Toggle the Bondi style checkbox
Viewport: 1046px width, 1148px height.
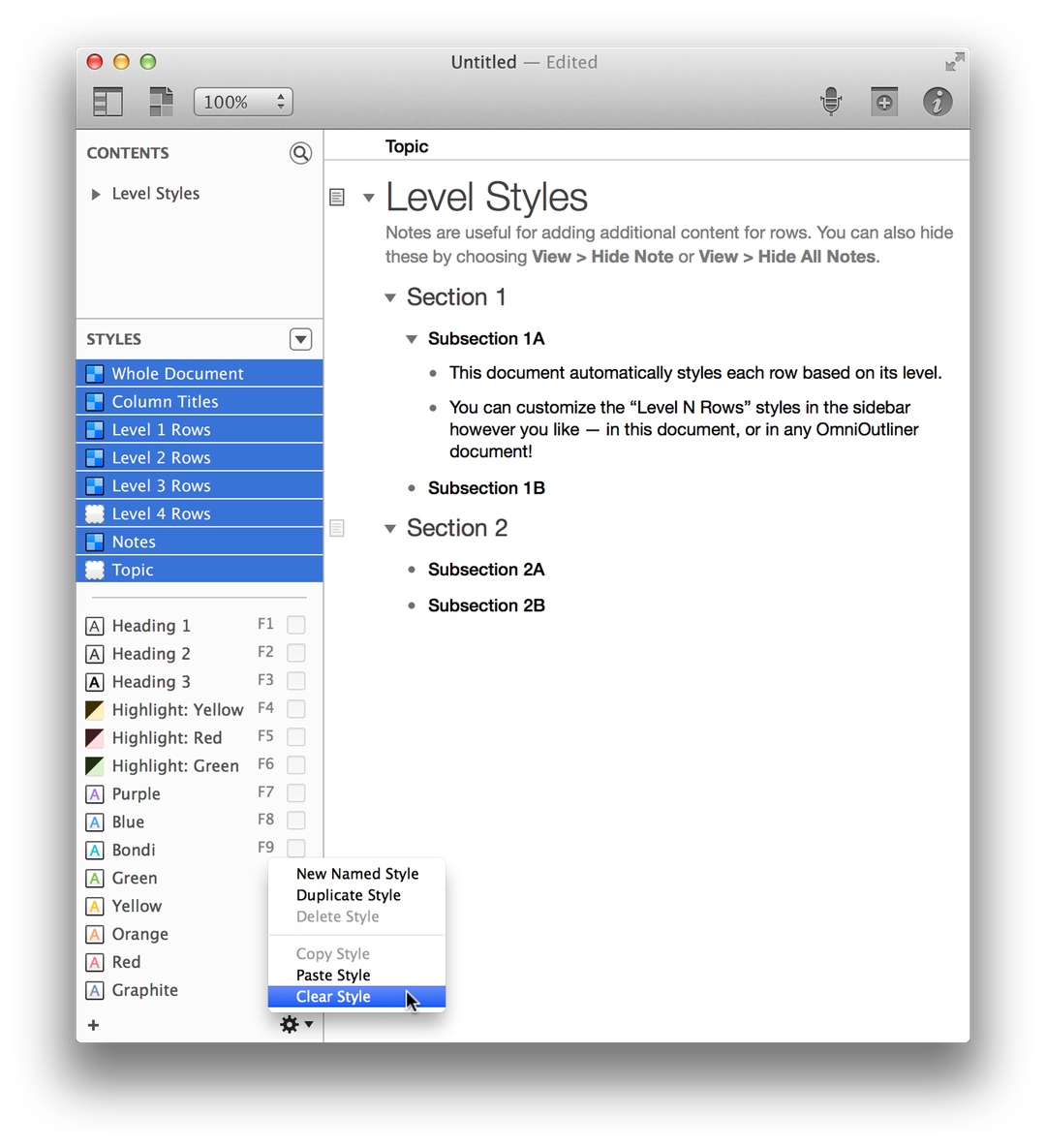296,848
